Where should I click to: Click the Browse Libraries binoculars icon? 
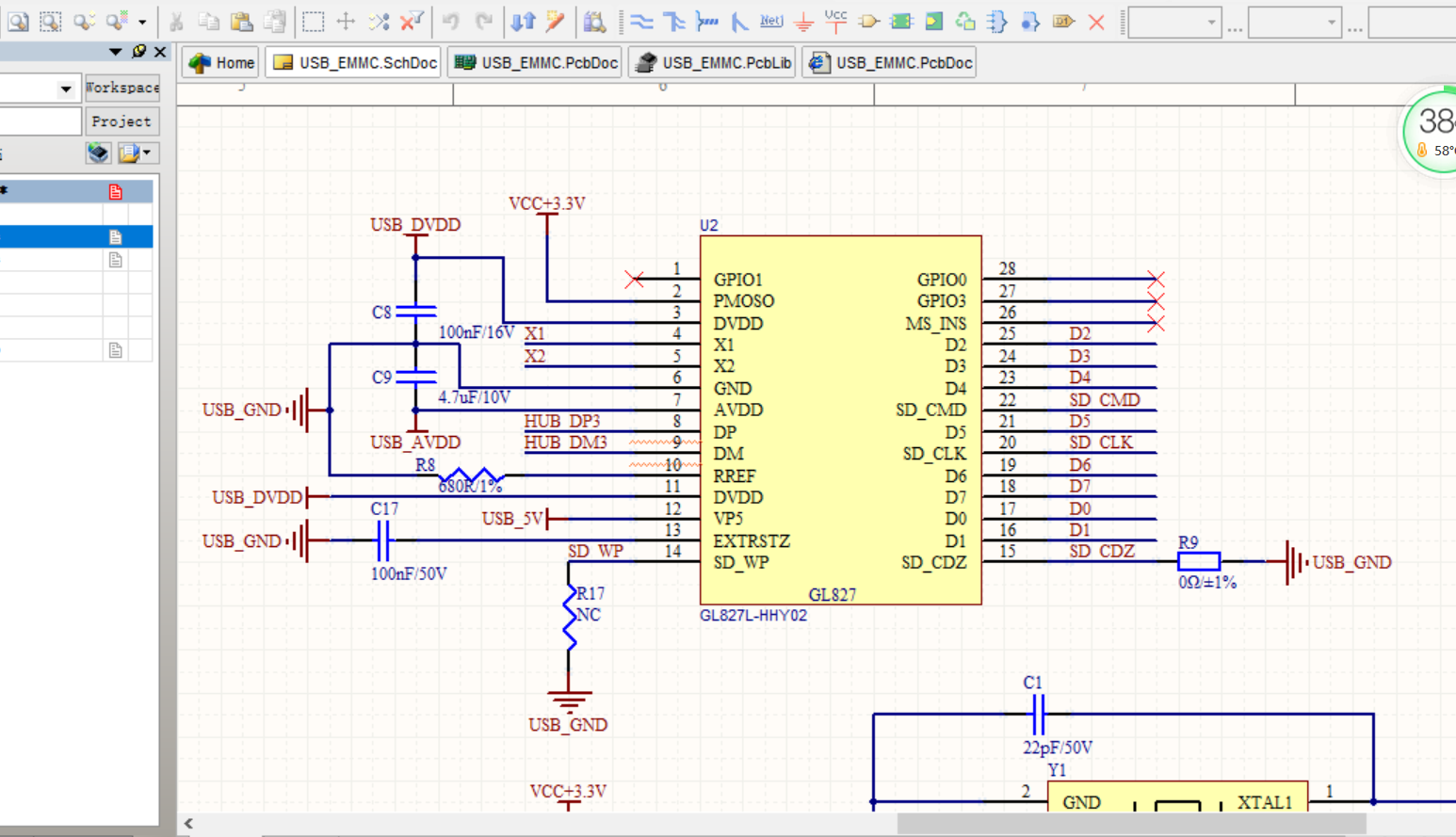point(594,21)
